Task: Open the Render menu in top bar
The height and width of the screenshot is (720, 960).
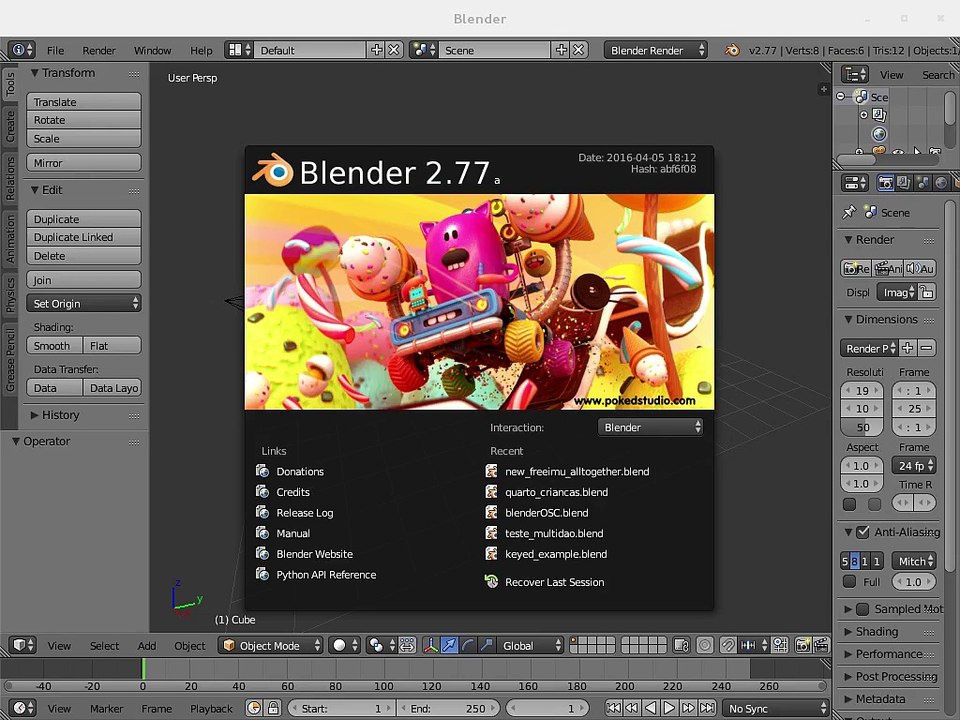Action: pos(99,50)
